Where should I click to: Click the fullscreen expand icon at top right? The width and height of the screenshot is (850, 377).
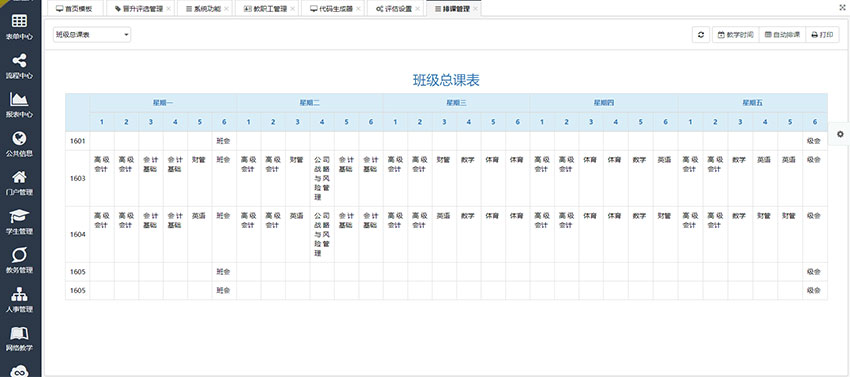click(841, 8)
